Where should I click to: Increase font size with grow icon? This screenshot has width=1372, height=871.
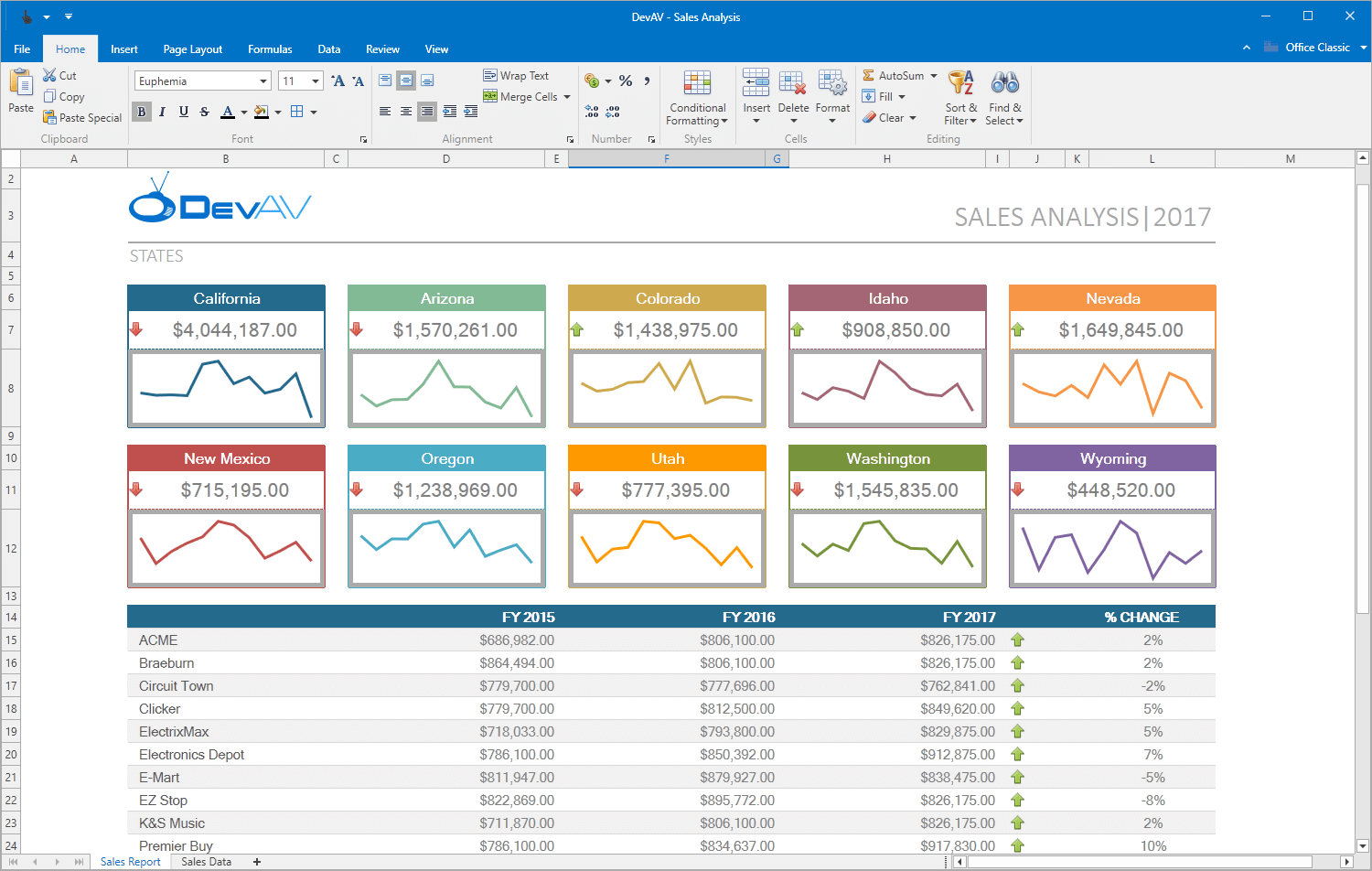click(338, 81)
